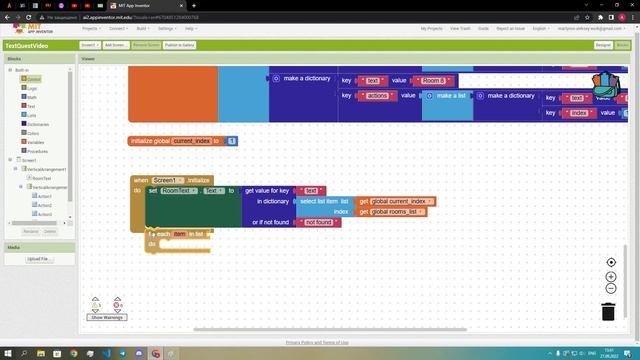Open File Explorer from the taskbar
640x360 pixels.
click(x=41, y=353)
